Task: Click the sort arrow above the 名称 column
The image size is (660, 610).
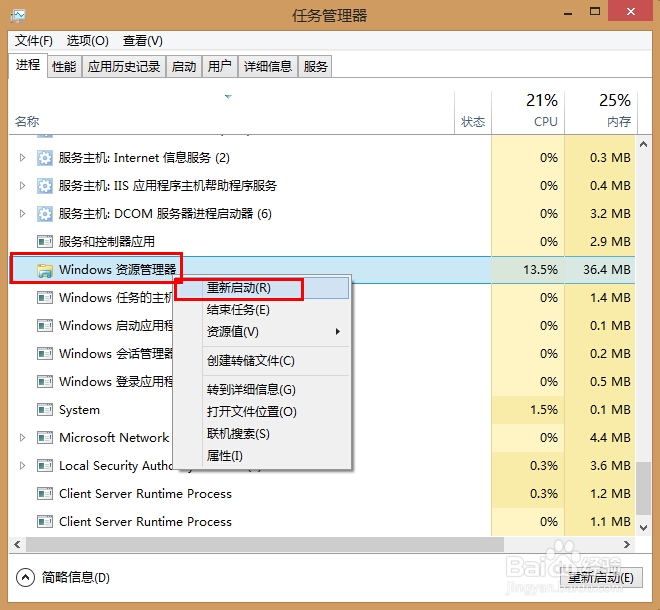Action: coord(228,97)
